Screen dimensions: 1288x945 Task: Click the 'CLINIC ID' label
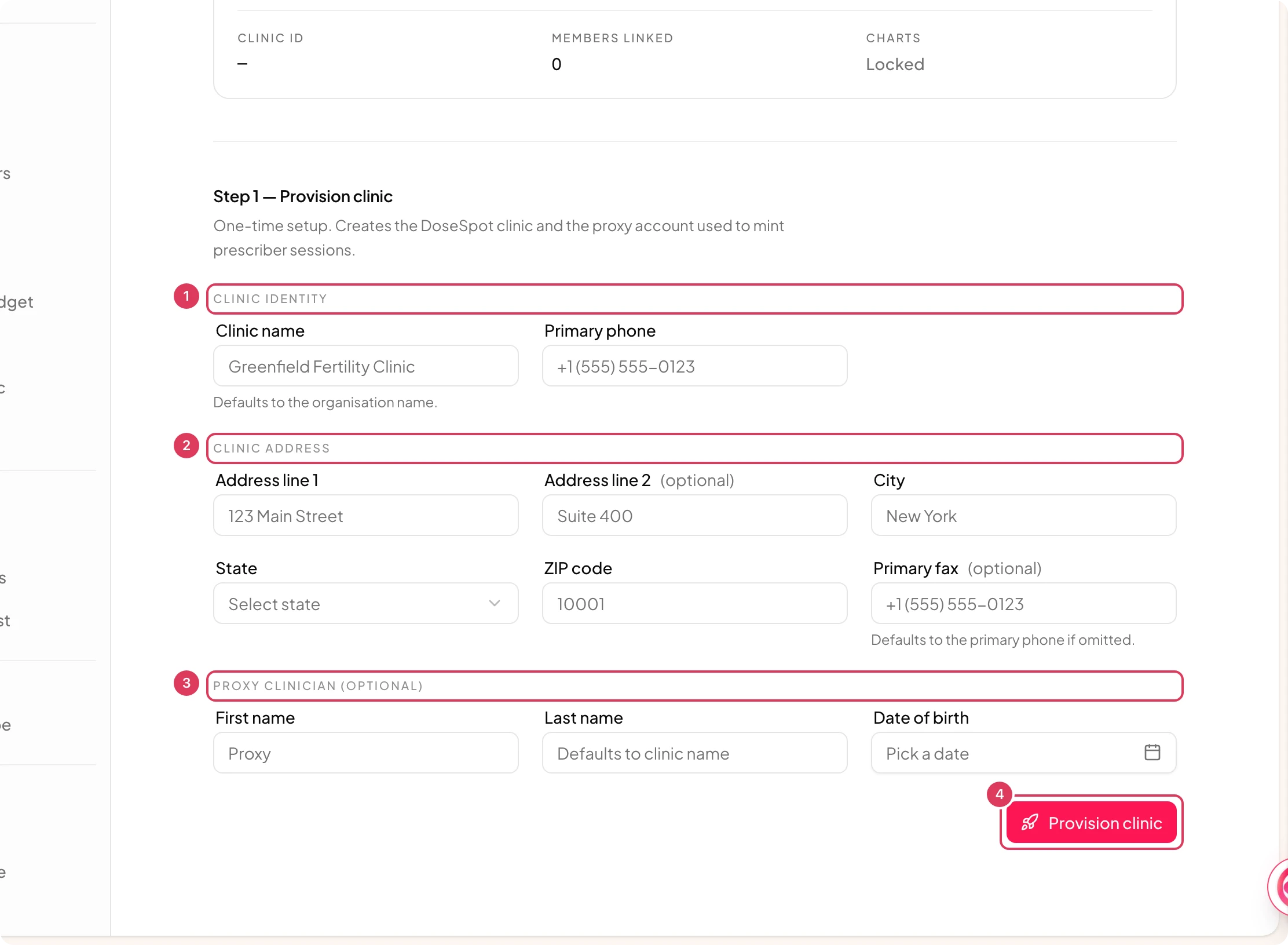coord(270,38)
